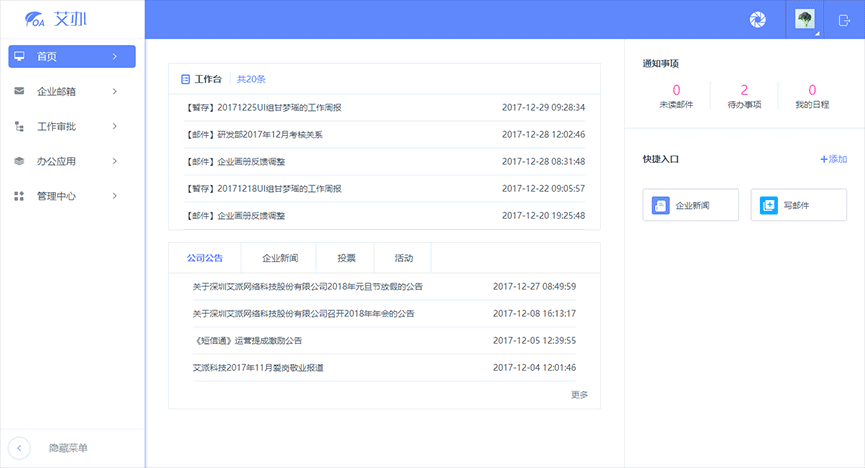This screenshot has height=468, width=865.
Task: Switch to the 企业新闻 tab
Action: click(x=279, y=258)
